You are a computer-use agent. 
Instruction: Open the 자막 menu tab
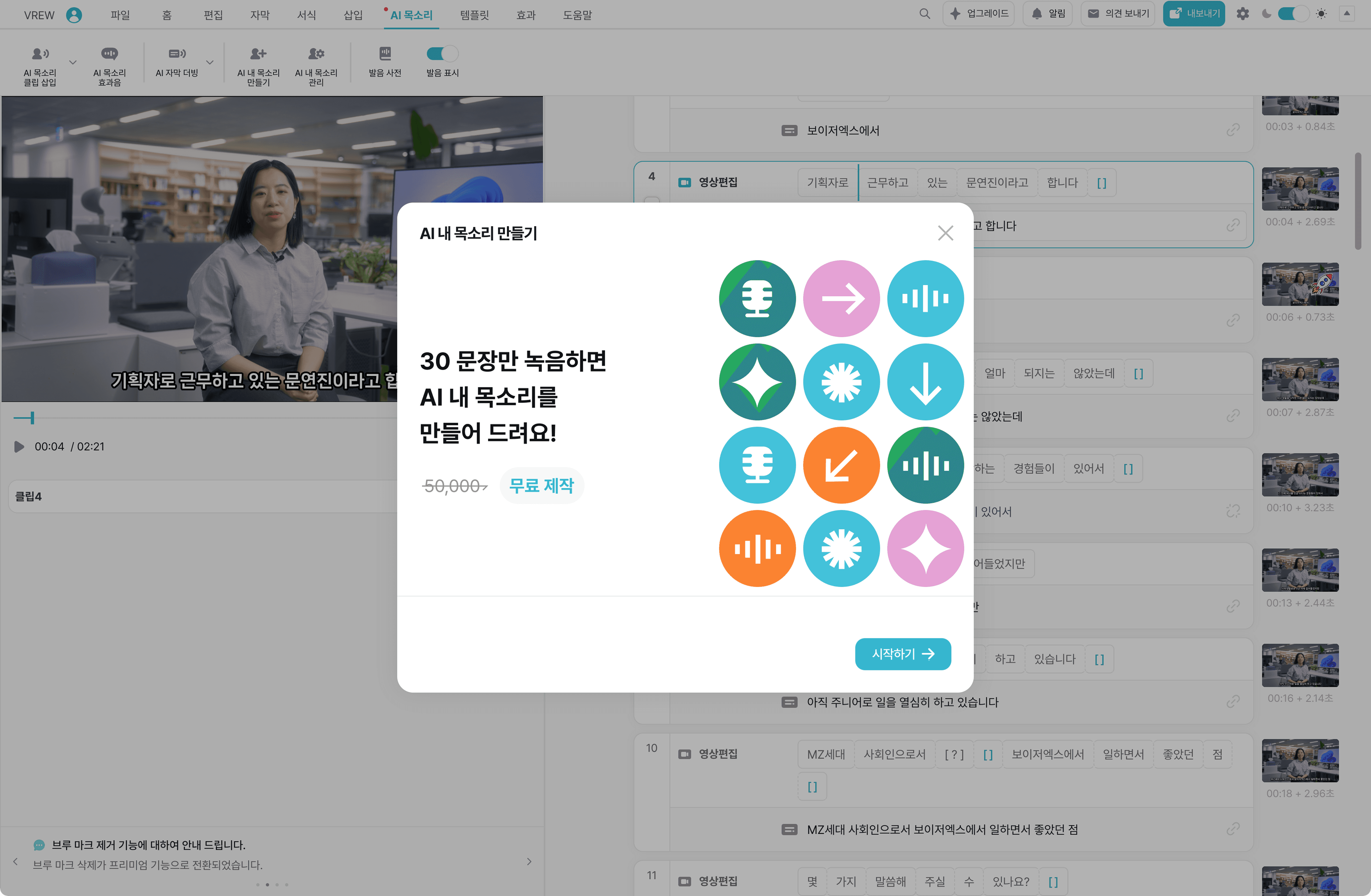[x=260, y=15]
